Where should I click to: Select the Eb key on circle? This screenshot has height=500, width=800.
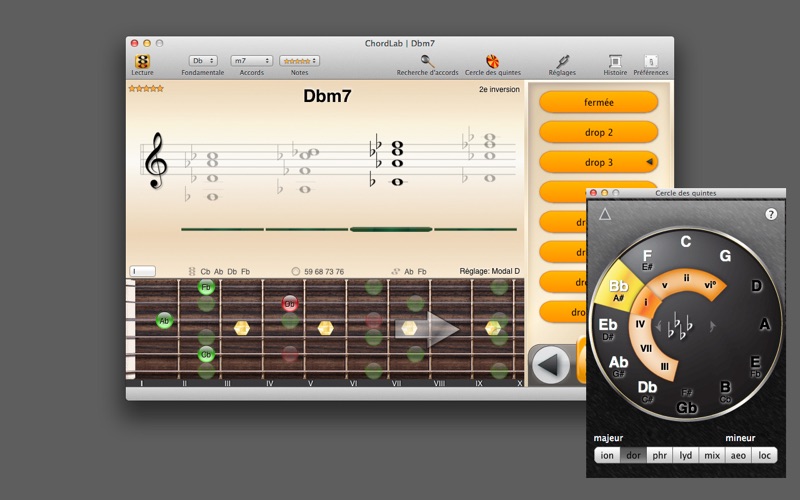[x=608, y=325]
